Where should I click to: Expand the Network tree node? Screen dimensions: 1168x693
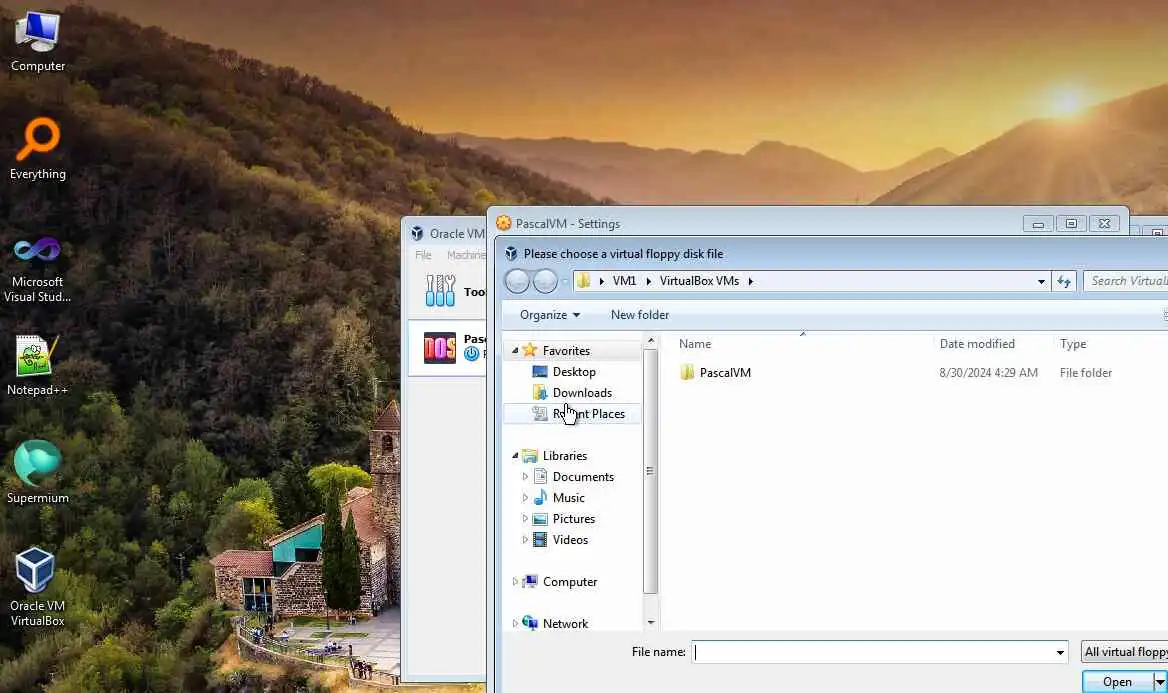[515, 623]
